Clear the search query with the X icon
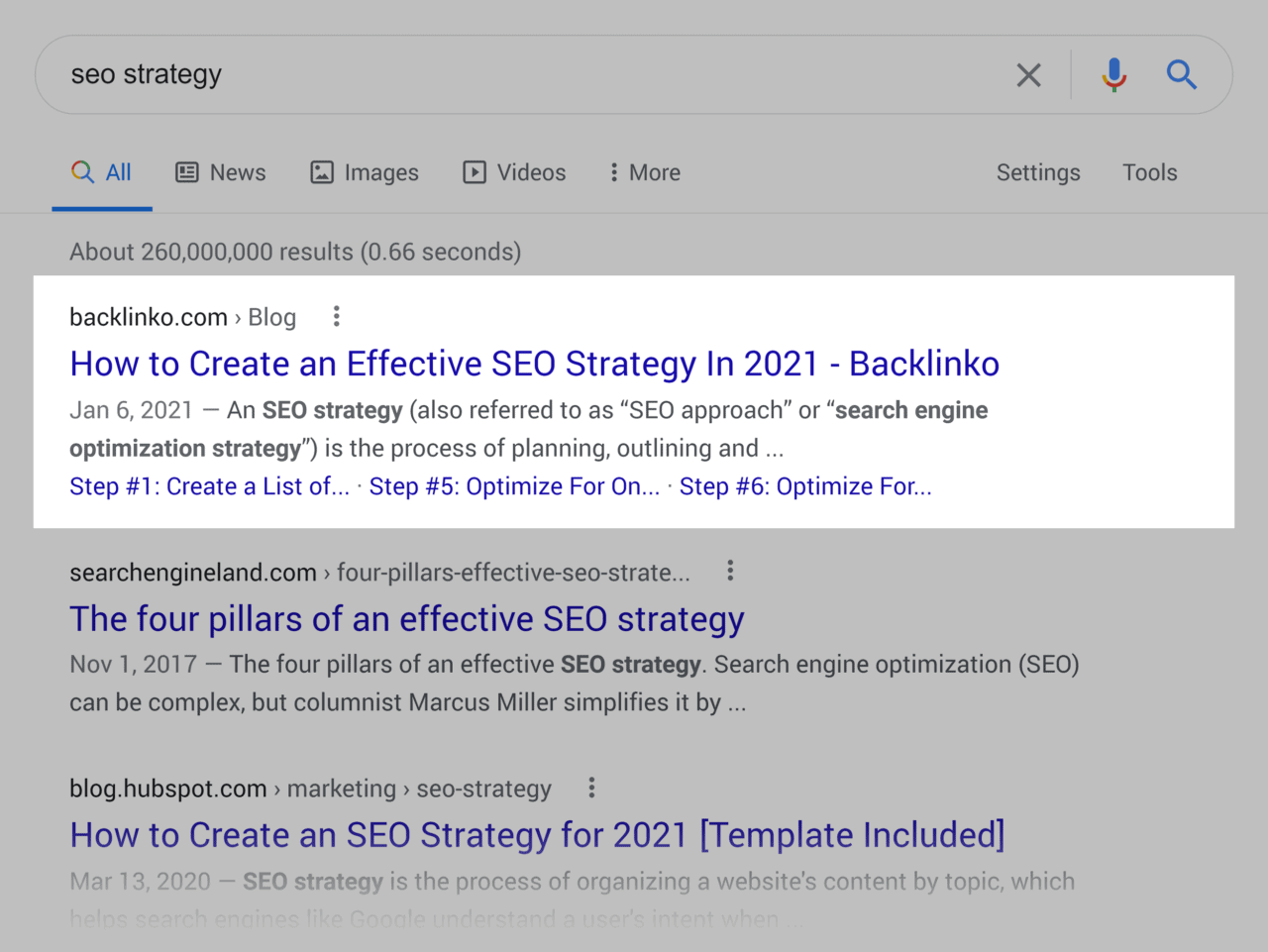The height and width of the screenshot is (952, 1268). click(x=1028, y=74)
